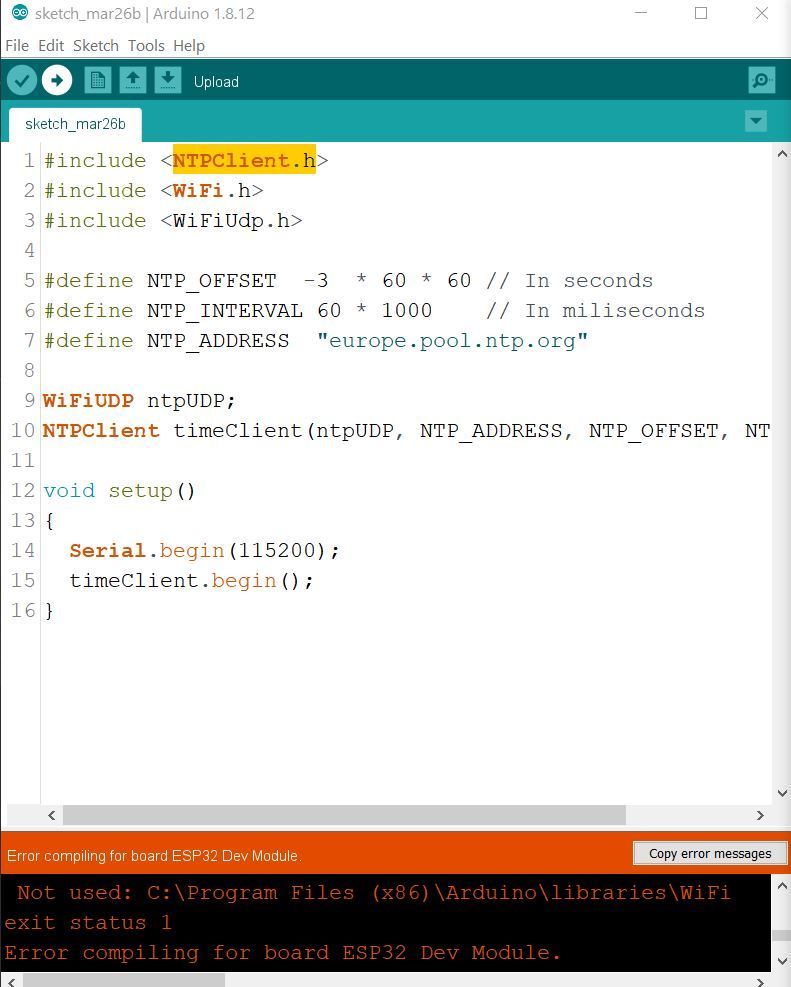The image size is (791, 987).
Task: Open a sketch with the up-arrow icon
Action: (x=133, y=81)
